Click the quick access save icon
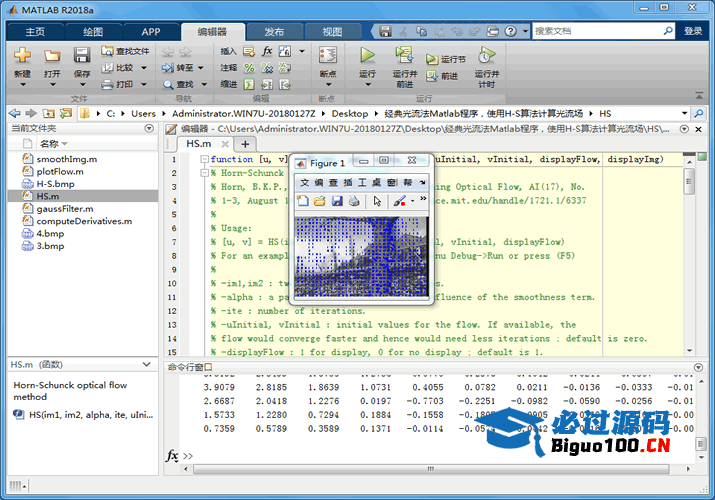Viewport: 715px width, 500px height. (x=385, y=31)
